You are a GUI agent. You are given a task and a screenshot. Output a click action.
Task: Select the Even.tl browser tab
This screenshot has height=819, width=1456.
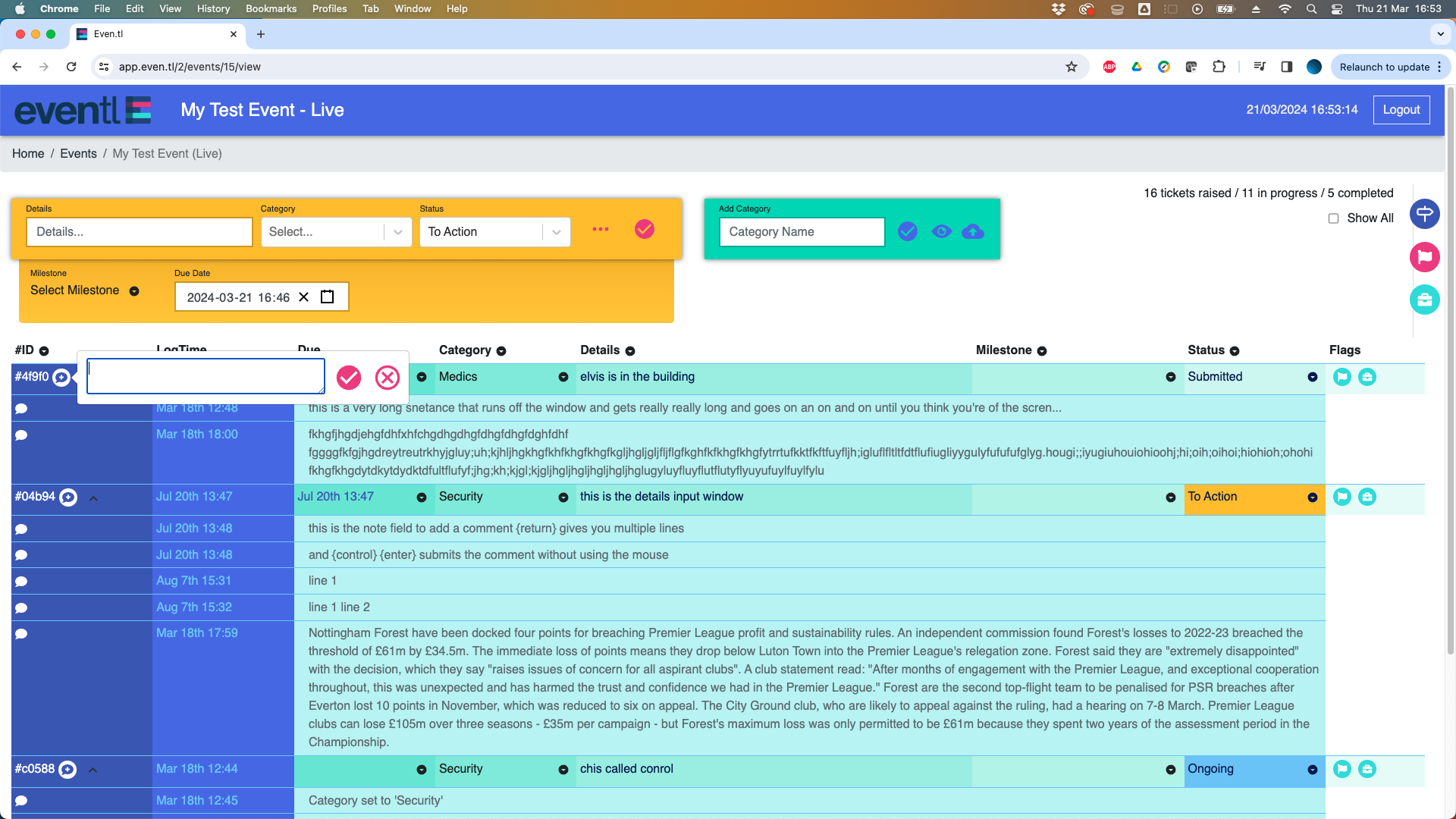pyautogui.click(x=158, y=34)
